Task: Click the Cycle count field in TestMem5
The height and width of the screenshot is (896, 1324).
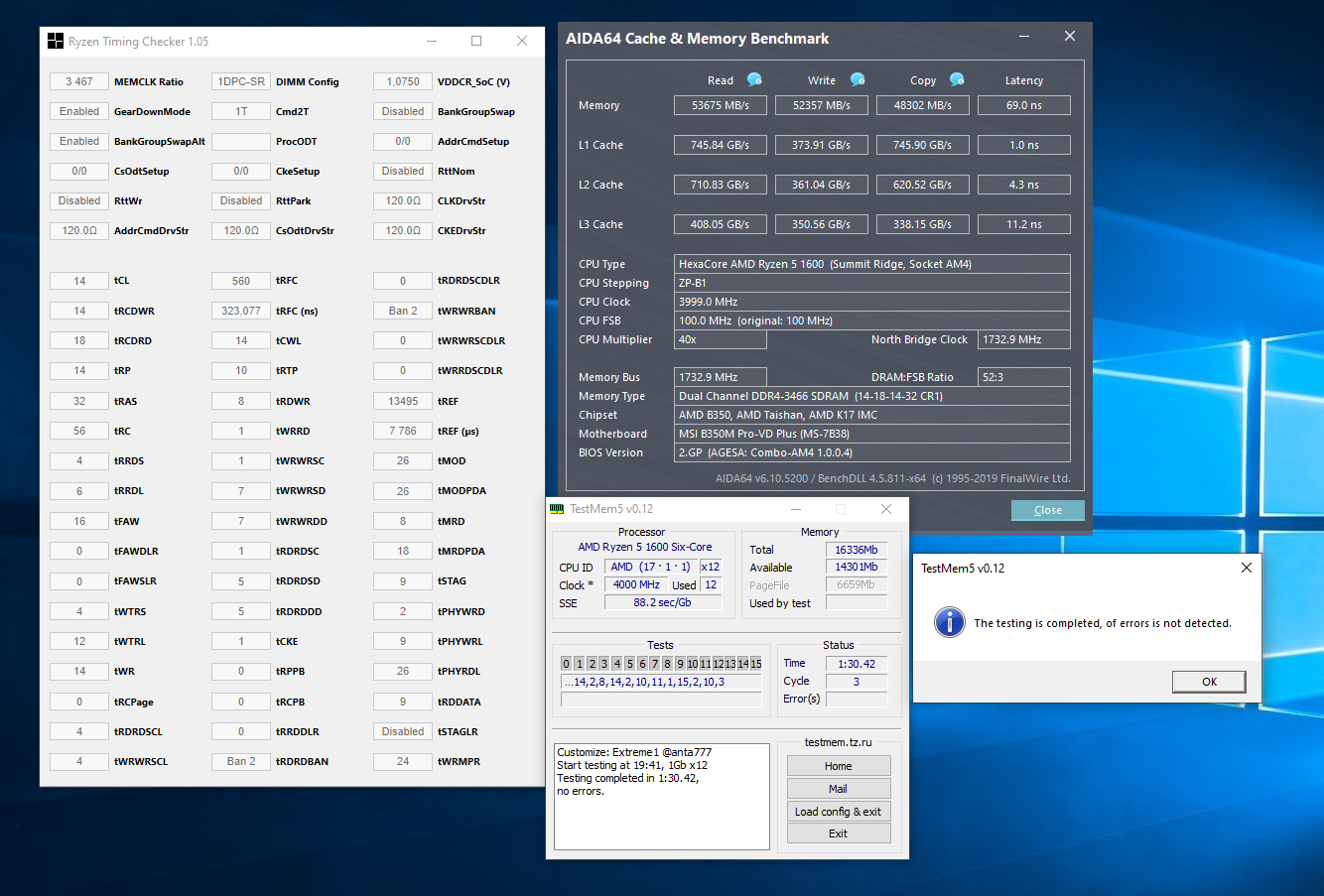Action: tap(857, 682)
